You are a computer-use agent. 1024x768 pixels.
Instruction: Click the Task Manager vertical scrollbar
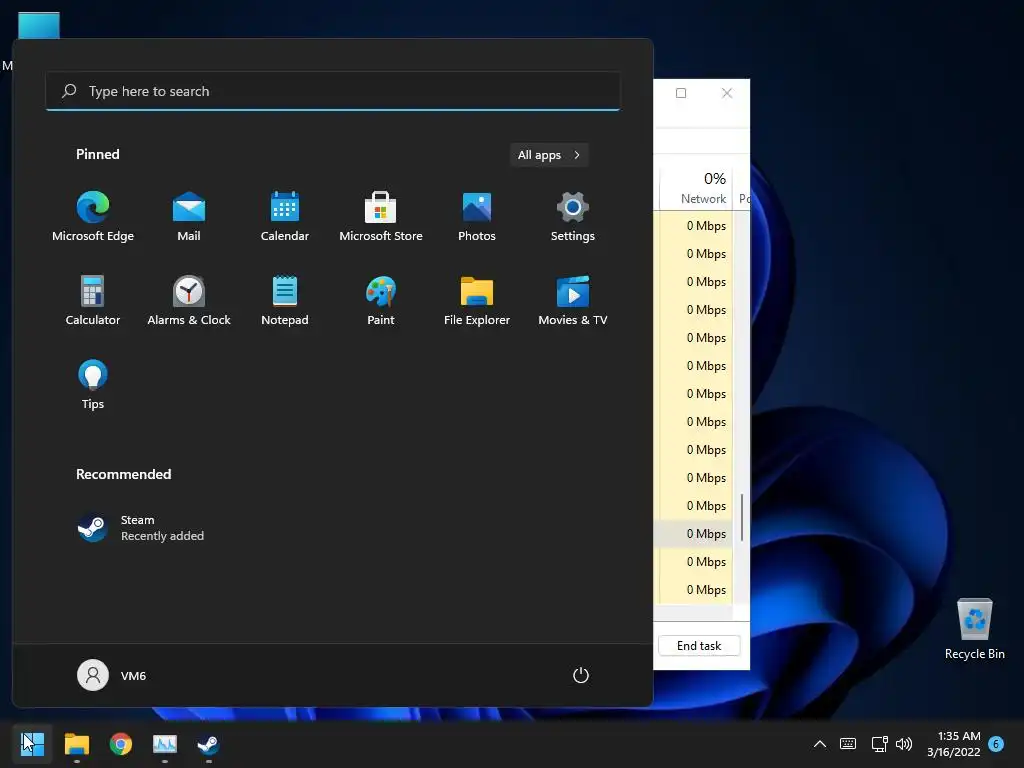tap(742, 518)
